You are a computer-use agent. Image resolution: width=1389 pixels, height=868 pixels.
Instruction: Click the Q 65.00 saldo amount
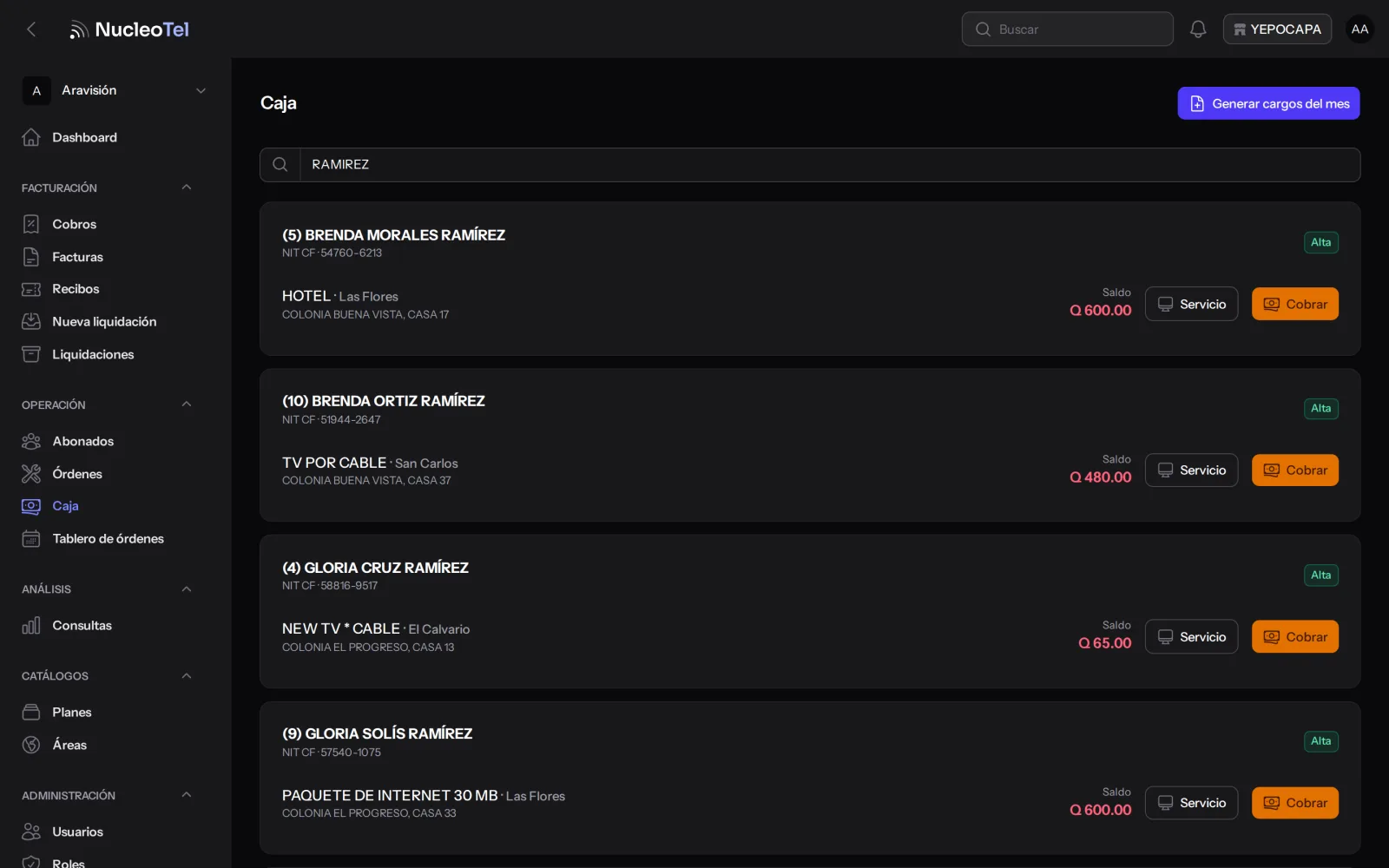1105,643
